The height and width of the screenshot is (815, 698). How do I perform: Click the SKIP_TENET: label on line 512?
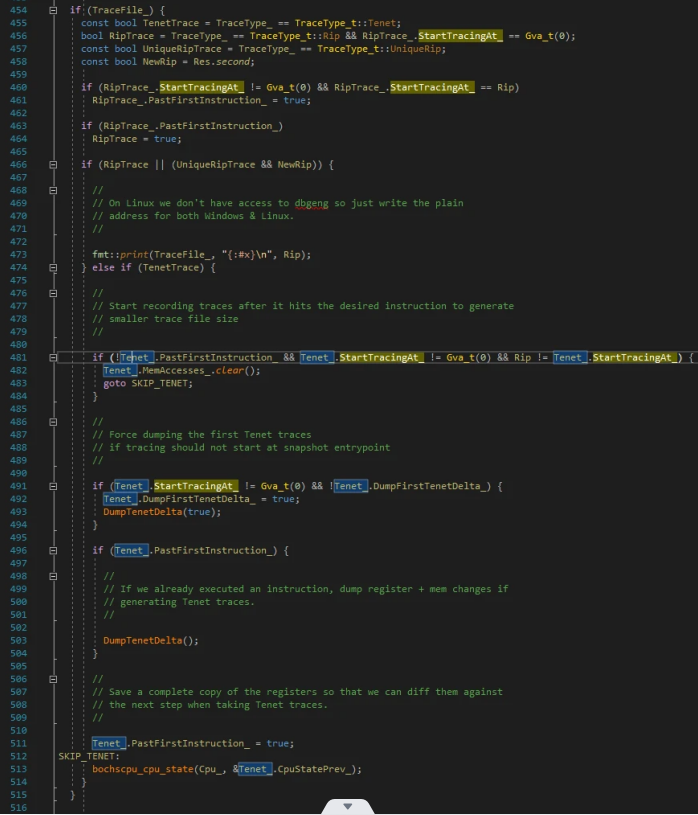coord(89,756)
